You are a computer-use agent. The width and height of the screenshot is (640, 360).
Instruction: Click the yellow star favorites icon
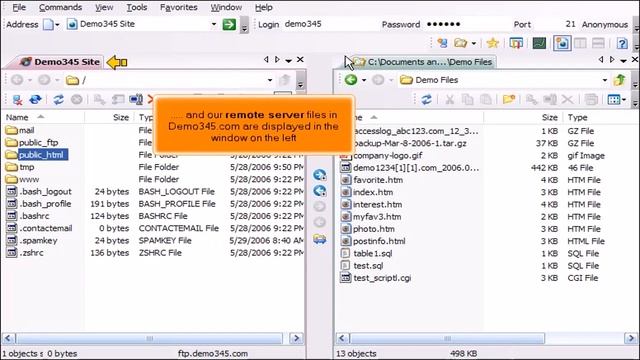[x=493, y=43]
